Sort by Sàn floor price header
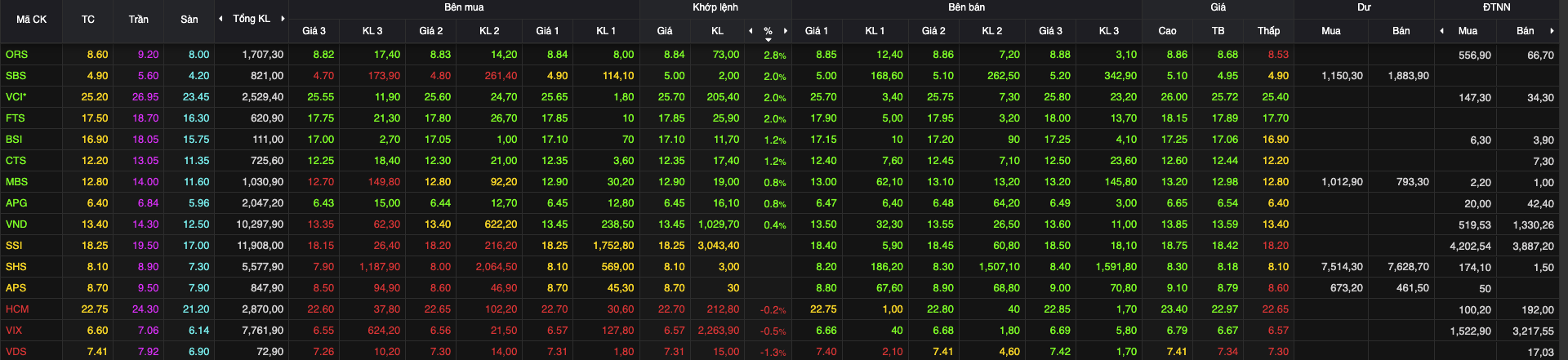The width and height of the screenshot is (1568, 360). 189,19
